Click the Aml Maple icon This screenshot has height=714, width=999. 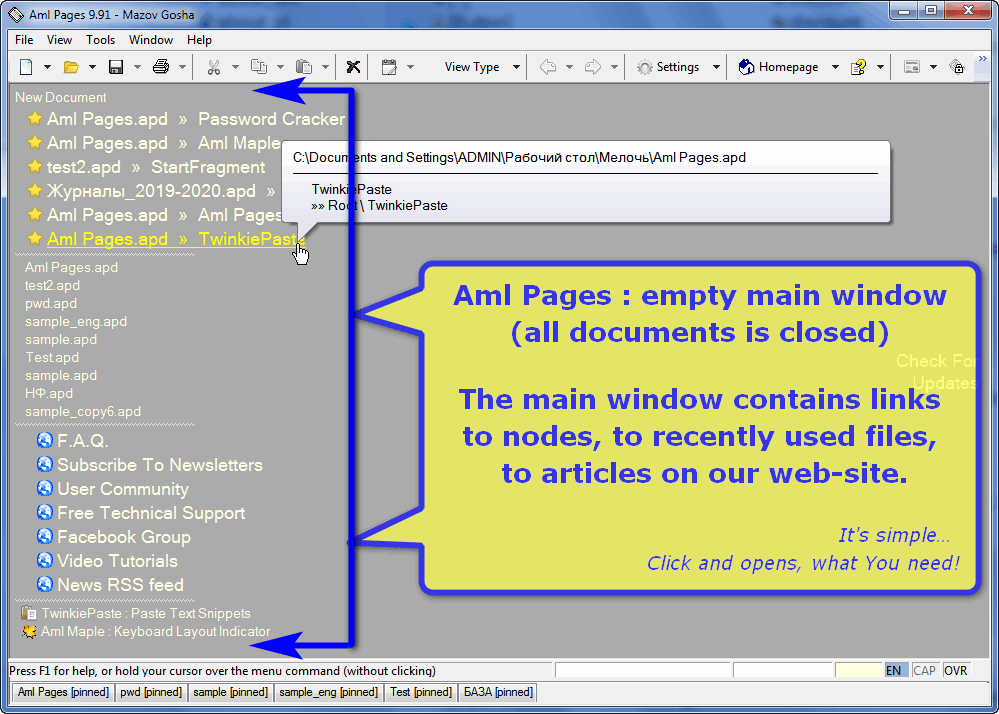[x=29, y=631]
